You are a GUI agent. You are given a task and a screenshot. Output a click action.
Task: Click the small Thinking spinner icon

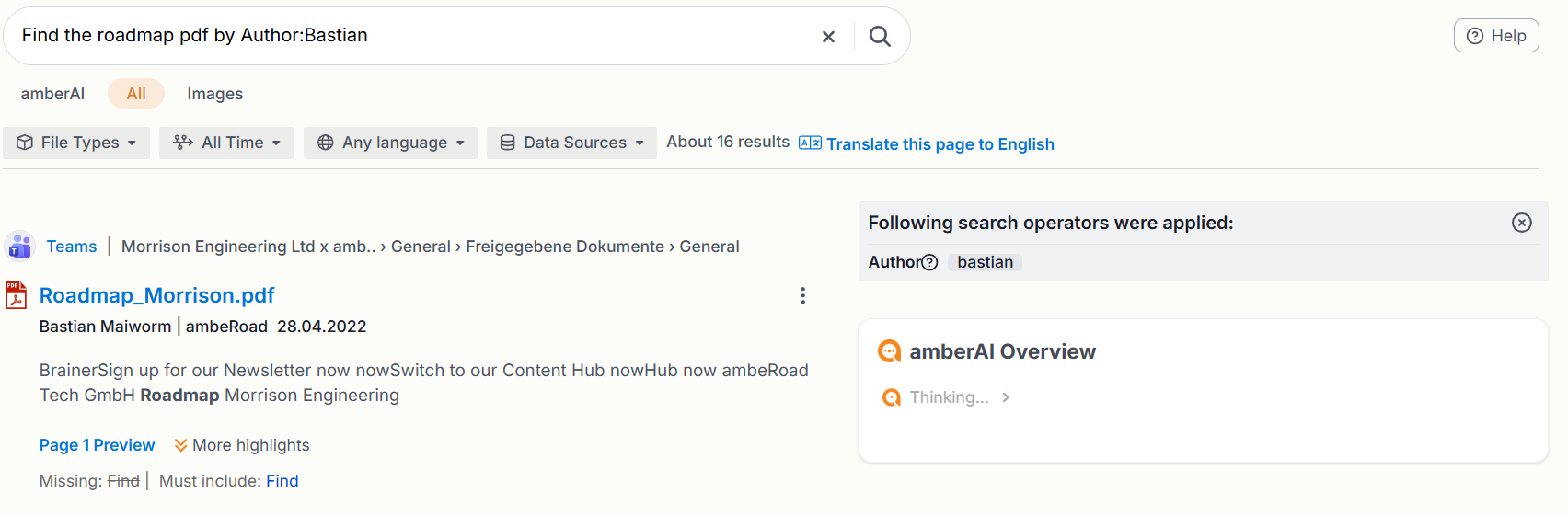(892, 397)
